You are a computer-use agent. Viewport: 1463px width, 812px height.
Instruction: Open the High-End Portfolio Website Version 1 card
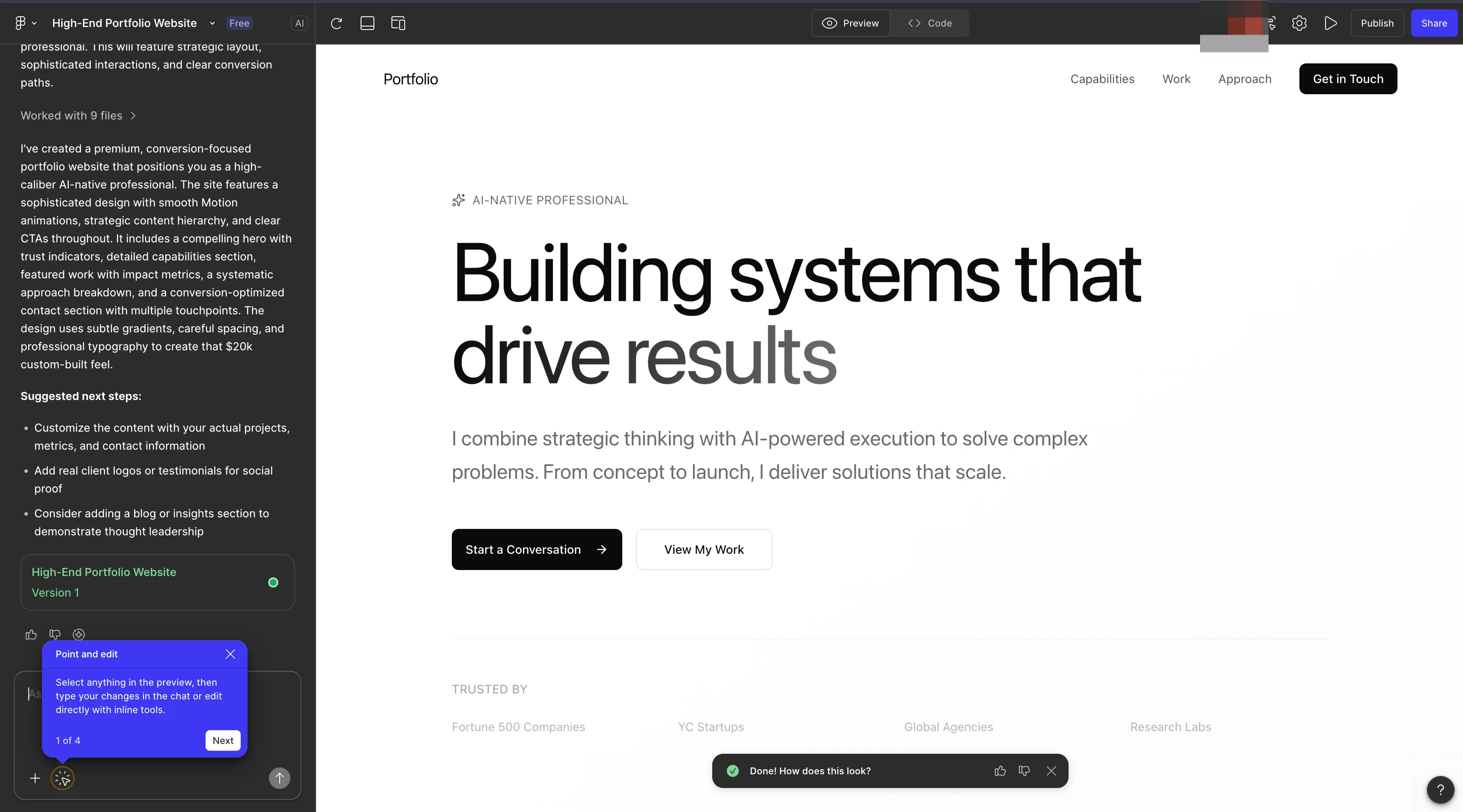tap(157, 582)
